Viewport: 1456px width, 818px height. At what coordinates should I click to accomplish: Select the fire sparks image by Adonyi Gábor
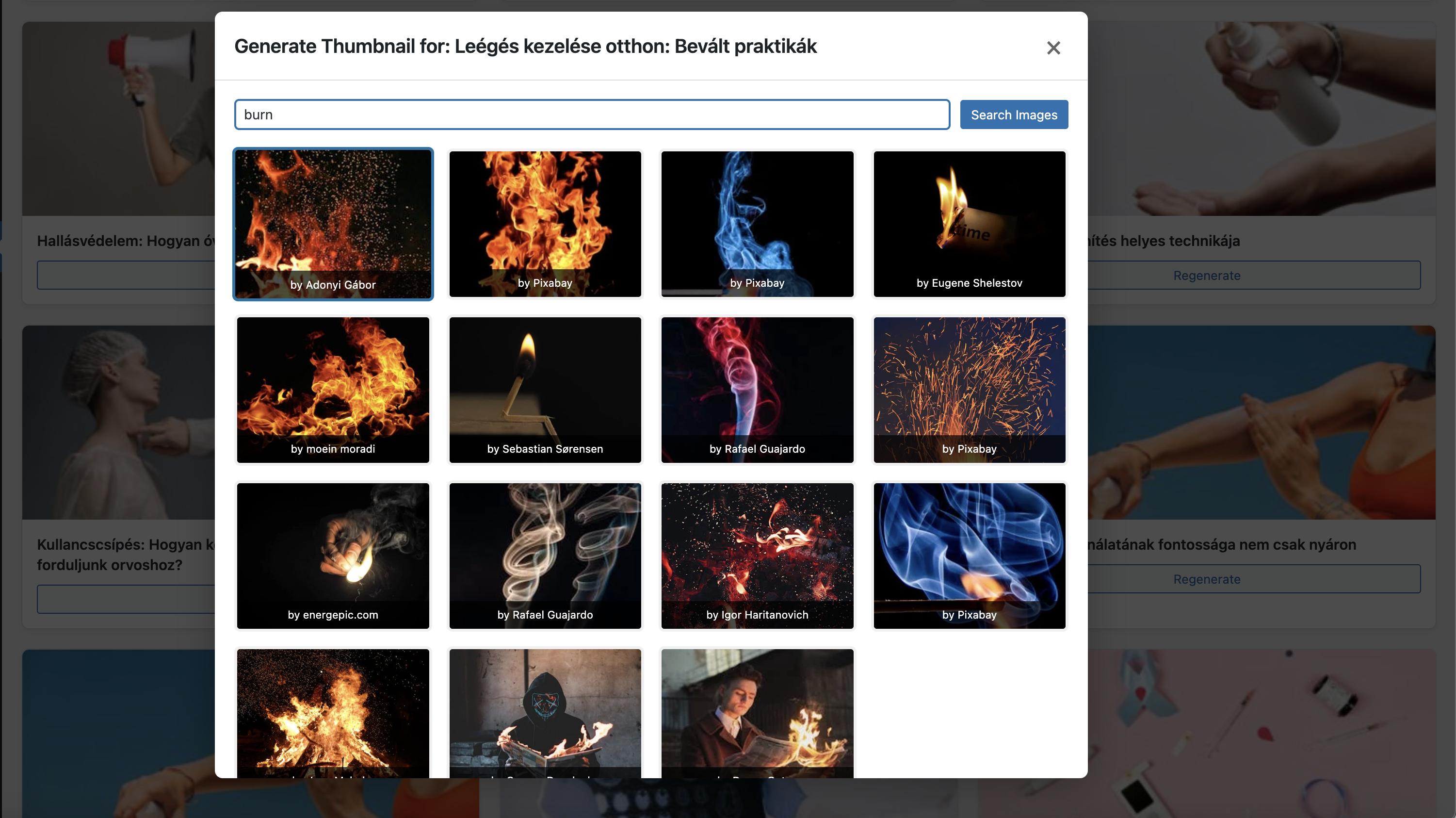coord(333,224)
